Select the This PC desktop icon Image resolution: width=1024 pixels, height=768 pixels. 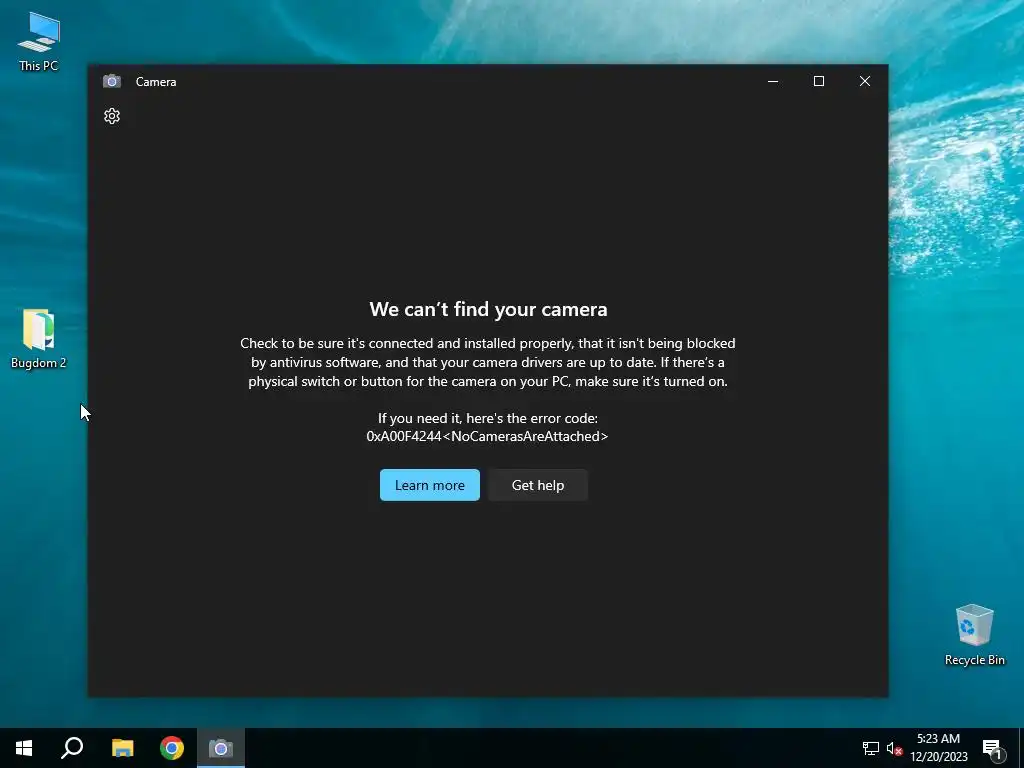click(39, 42)
